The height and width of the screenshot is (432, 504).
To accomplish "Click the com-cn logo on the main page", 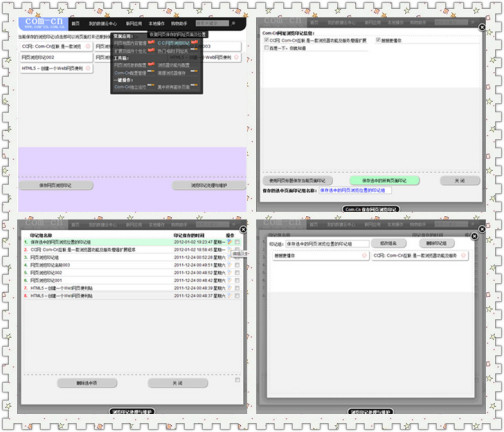I will click(43, 23).
